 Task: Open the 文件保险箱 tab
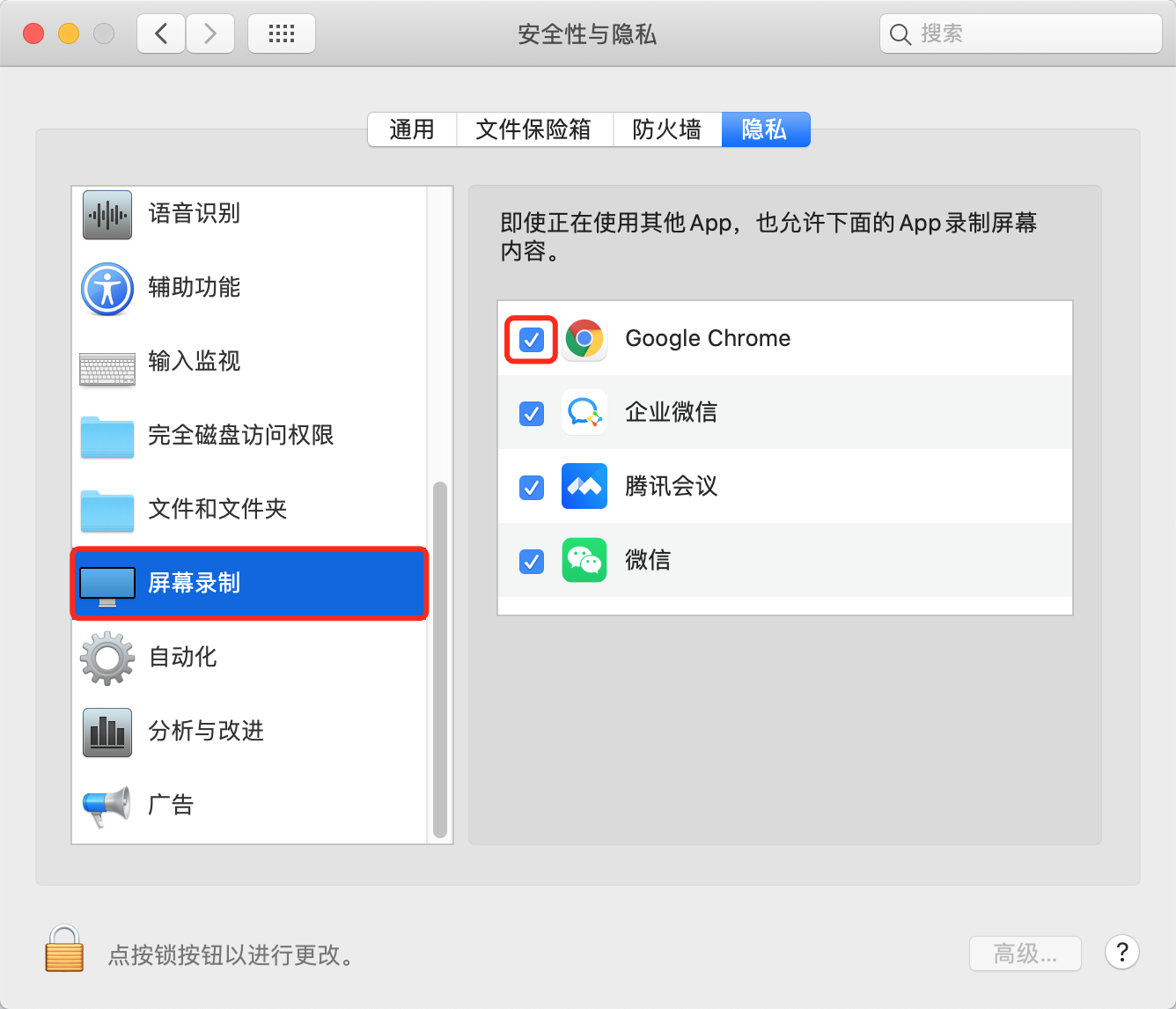533,129
